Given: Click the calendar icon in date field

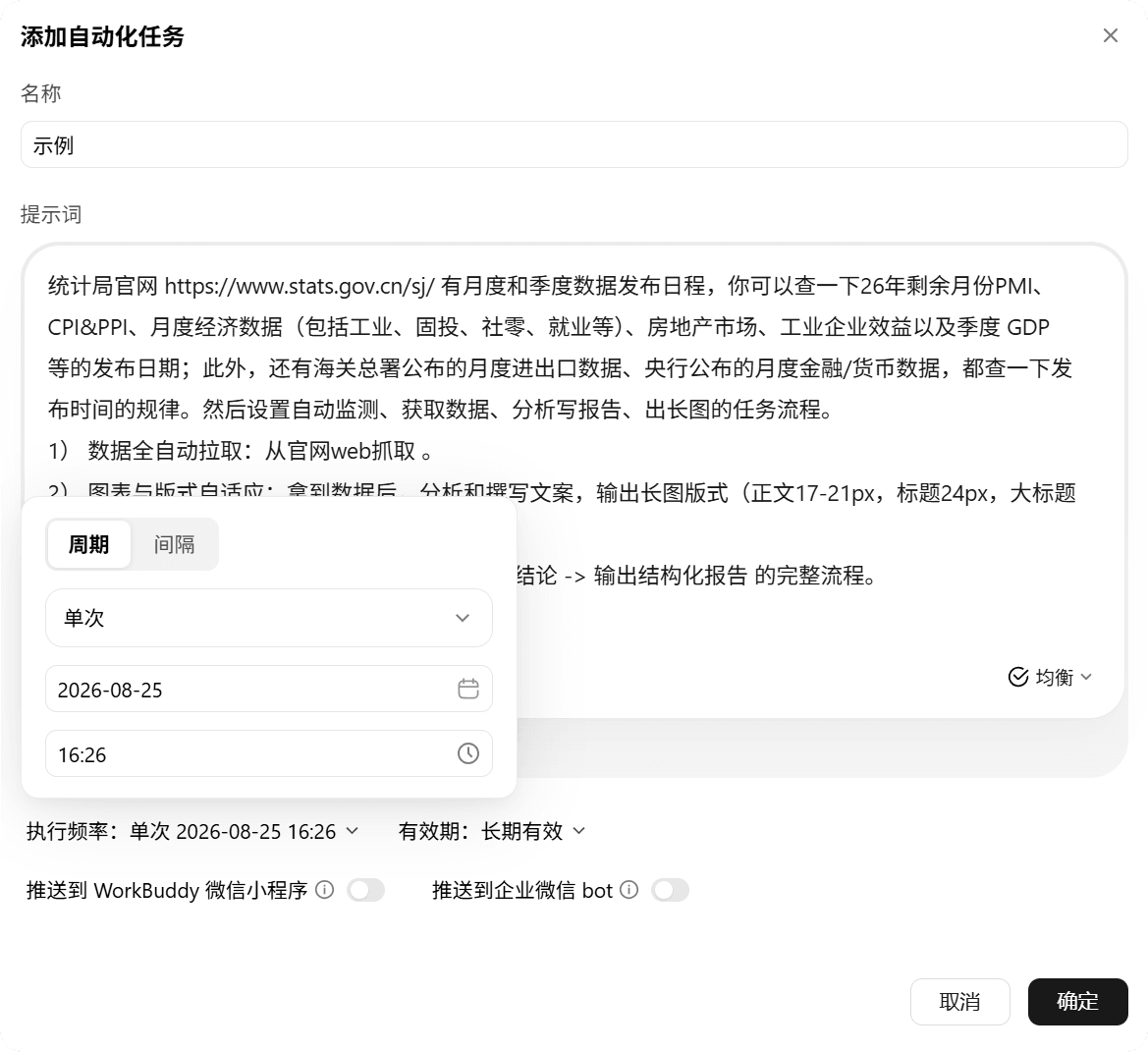Looking at the screenshot, I should pyautogui.click(x=467, y=689).
